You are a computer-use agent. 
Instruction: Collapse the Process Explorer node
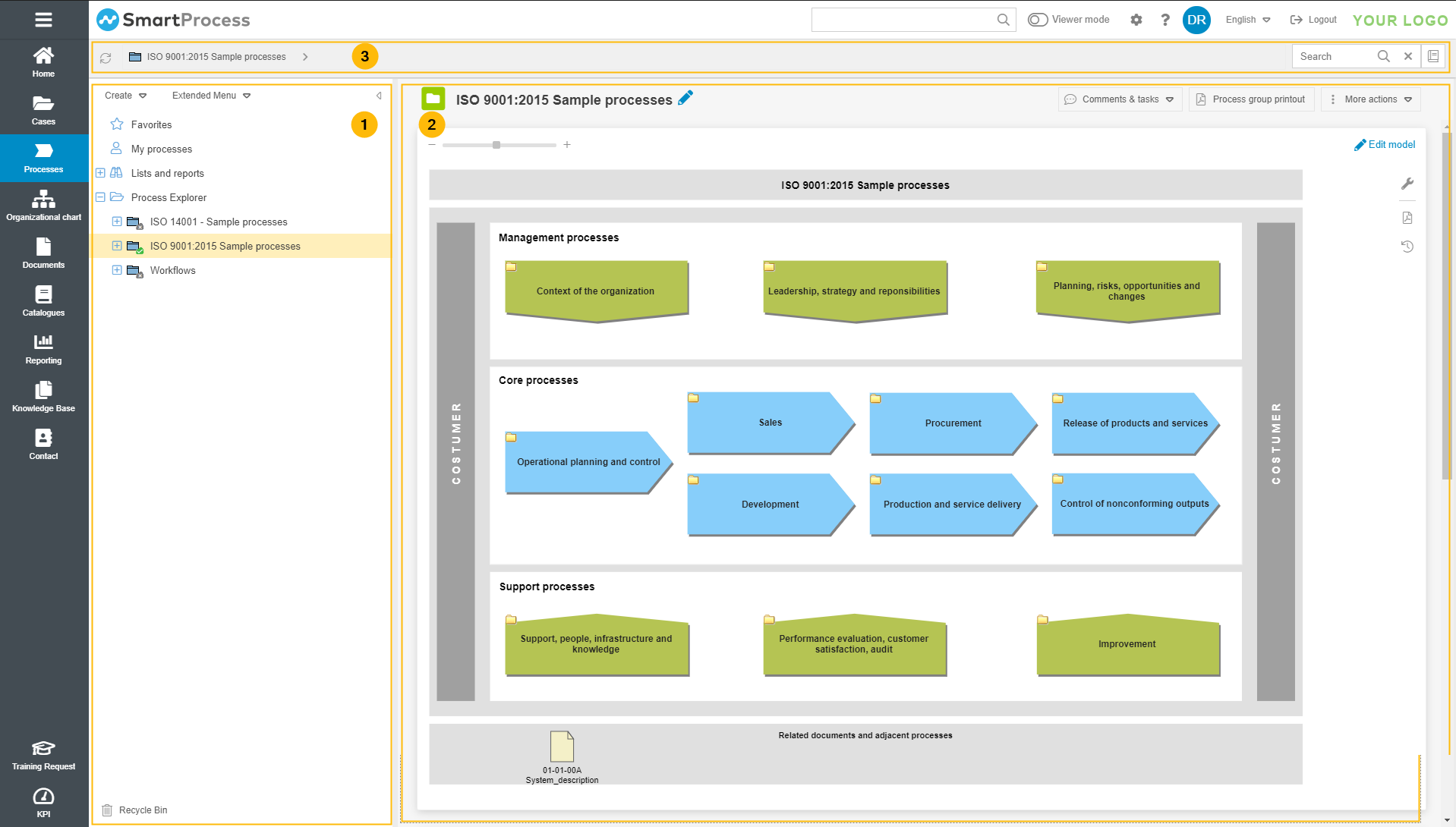coord(100,197)
